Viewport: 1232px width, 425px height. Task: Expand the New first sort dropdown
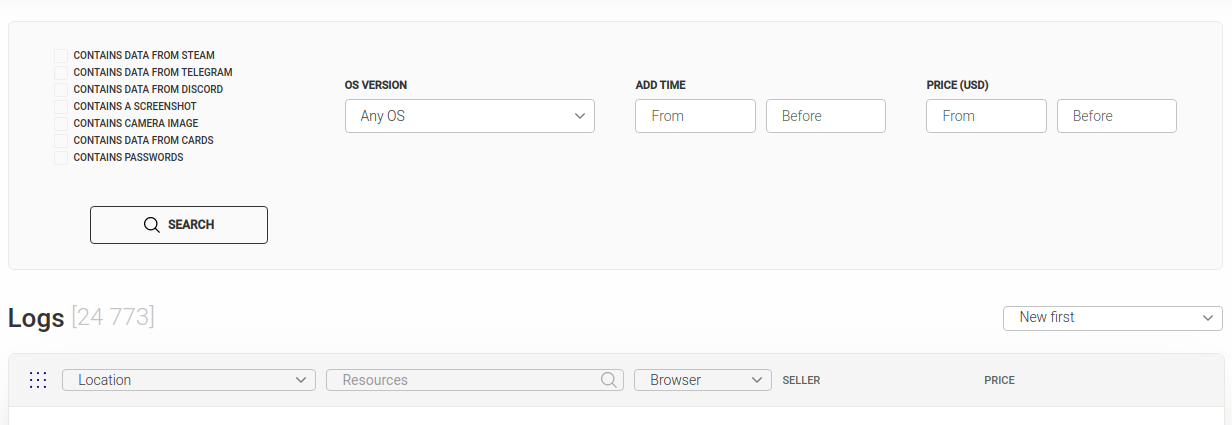[1112, 318]
